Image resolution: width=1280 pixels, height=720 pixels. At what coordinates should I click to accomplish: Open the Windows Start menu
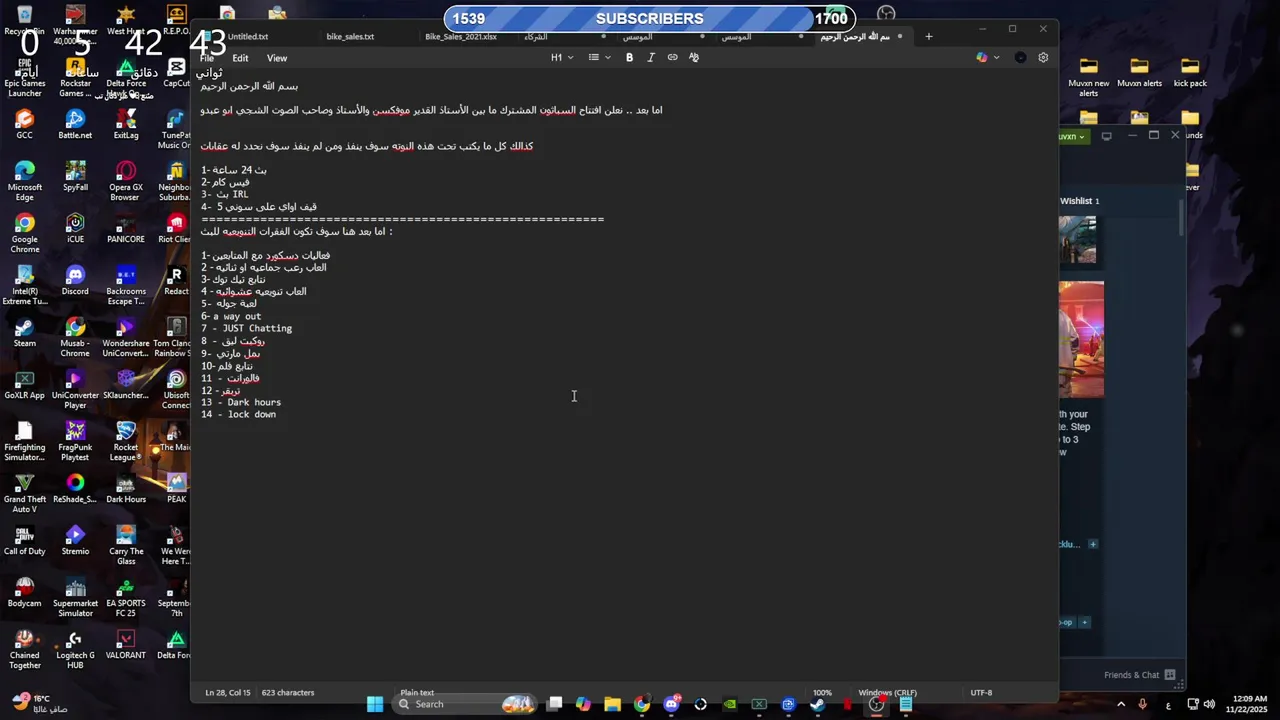click(x=374, y=704)
